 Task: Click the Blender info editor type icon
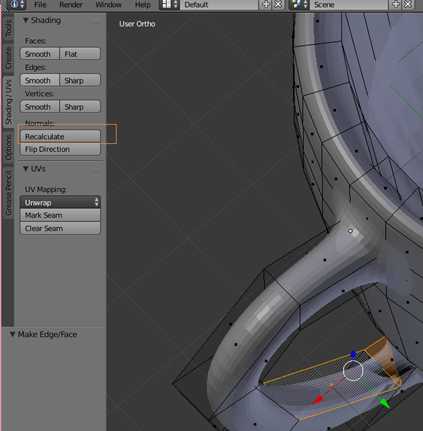17,4
